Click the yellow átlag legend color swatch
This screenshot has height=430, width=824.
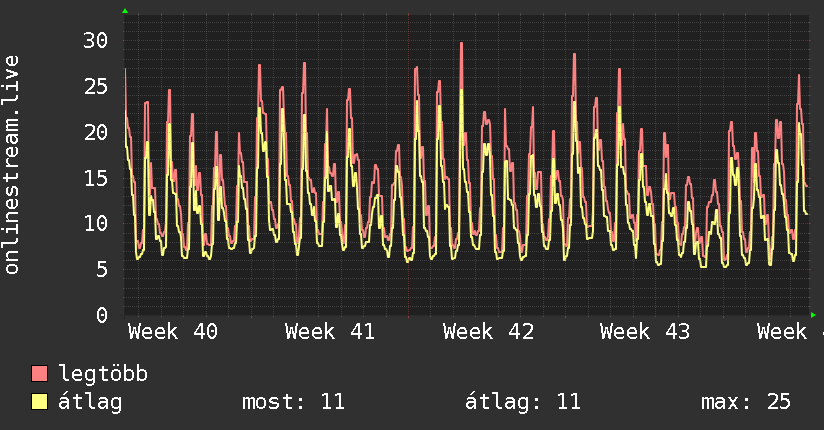[x=39, y=402]
